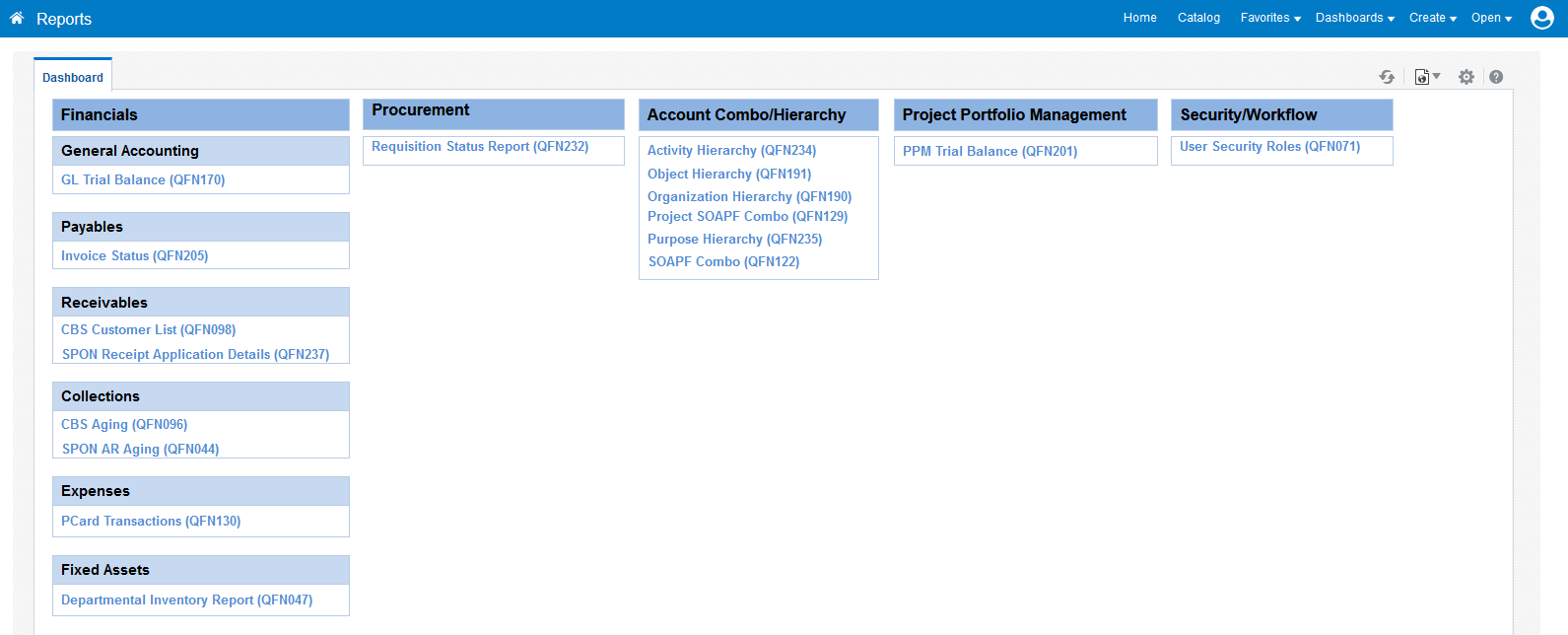The height and width of the screenshot is (635, 1568).
Task: Open the Create dropdown menu
Action: coord(1432,18)
